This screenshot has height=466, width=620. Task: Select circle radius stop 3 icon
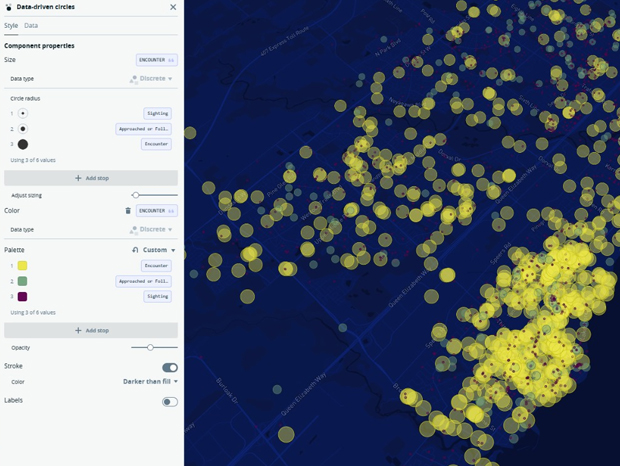[x=23, y=144]
